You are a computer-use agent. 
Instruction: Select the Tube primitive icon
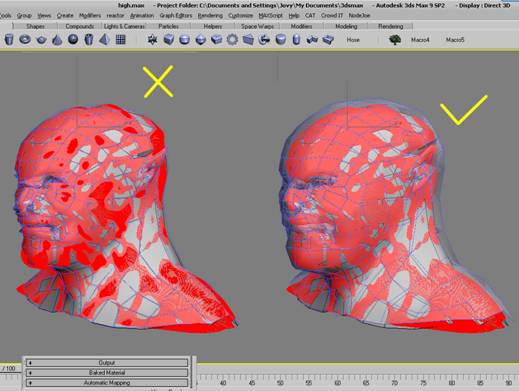click(x=88, y=40)
